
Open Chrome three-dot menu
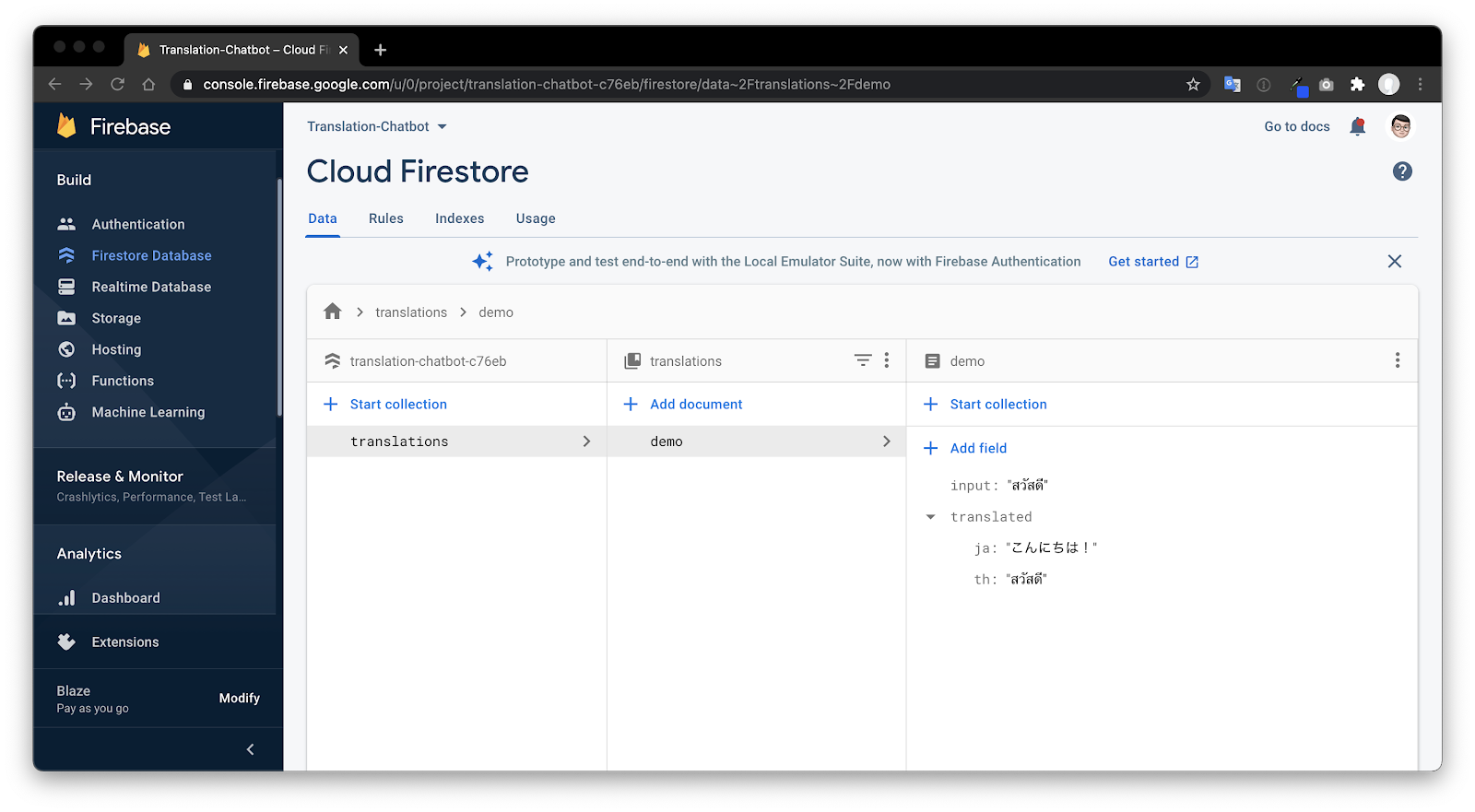point(1421,85)
